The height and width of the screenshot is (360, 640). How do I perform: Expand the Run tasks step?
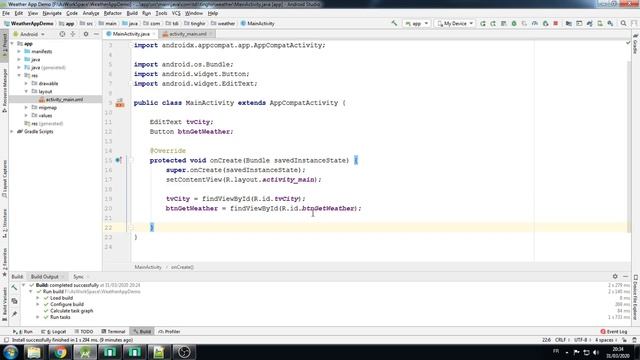tap(38, 317)
